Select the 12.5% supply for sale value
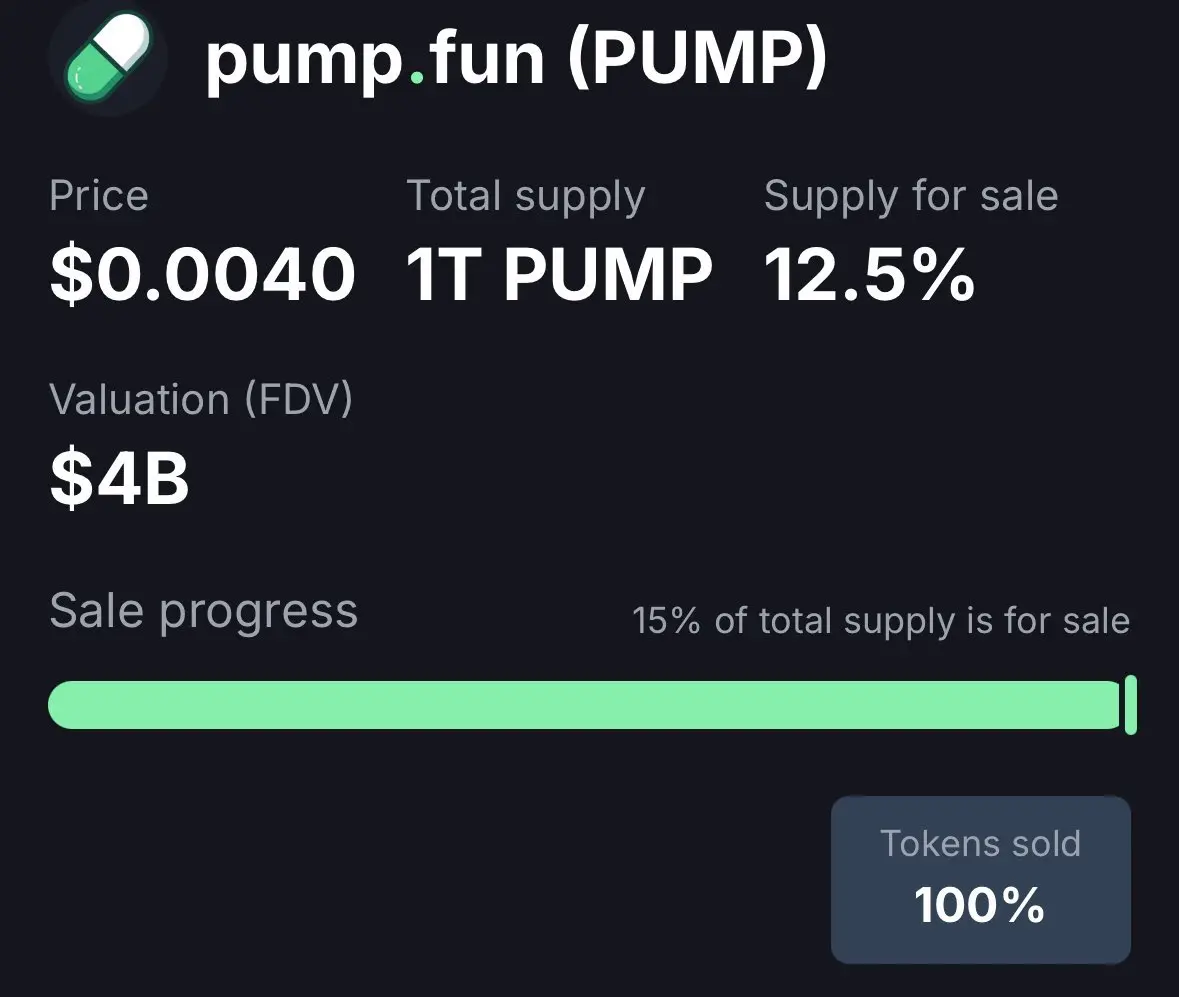 [x=869, y=275]
